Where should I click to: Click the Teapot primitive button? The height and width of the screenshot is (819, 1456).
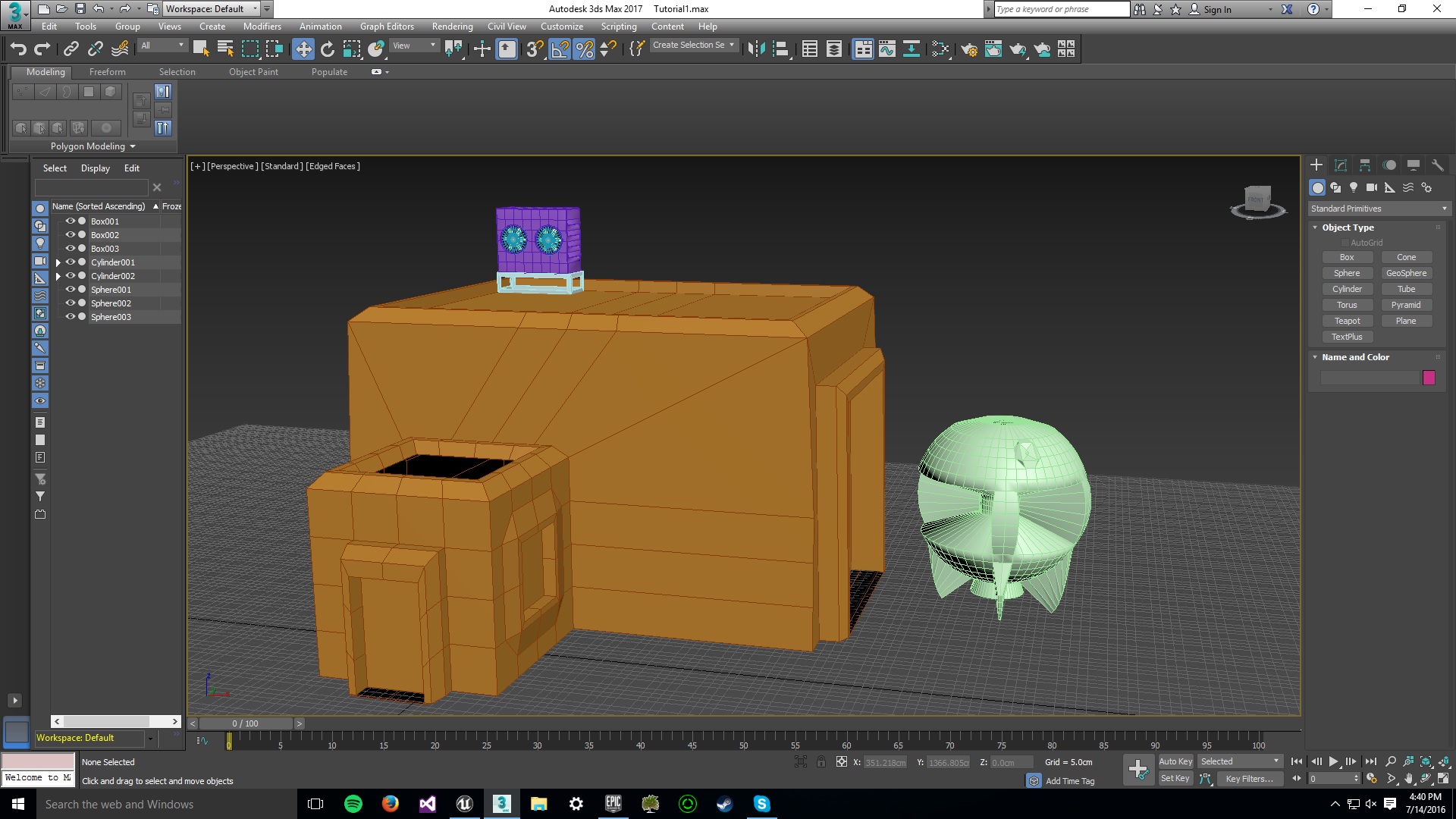[1347, 321]
